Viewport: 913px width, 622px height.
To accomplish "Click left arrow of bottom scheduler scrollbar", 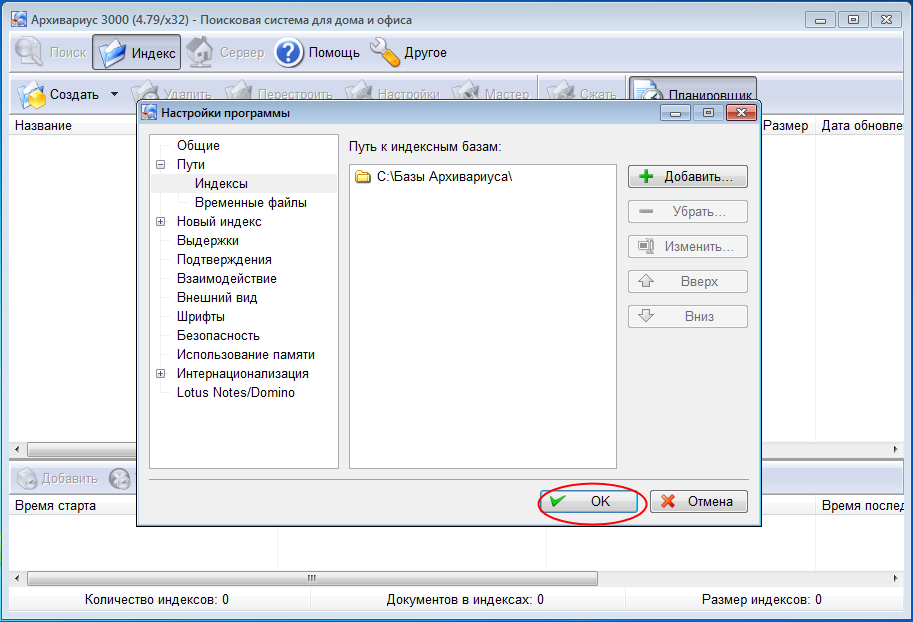I will (17, 578).
